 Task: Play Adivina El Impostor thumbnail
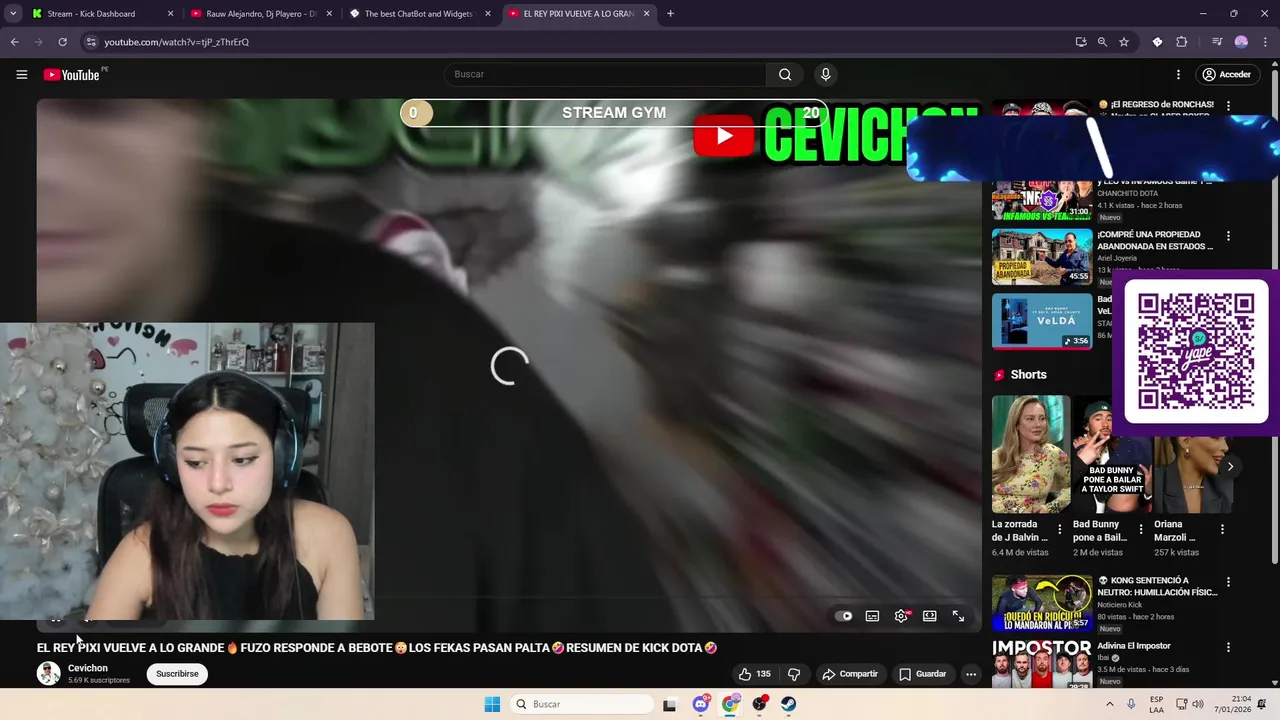(1042, 664)
